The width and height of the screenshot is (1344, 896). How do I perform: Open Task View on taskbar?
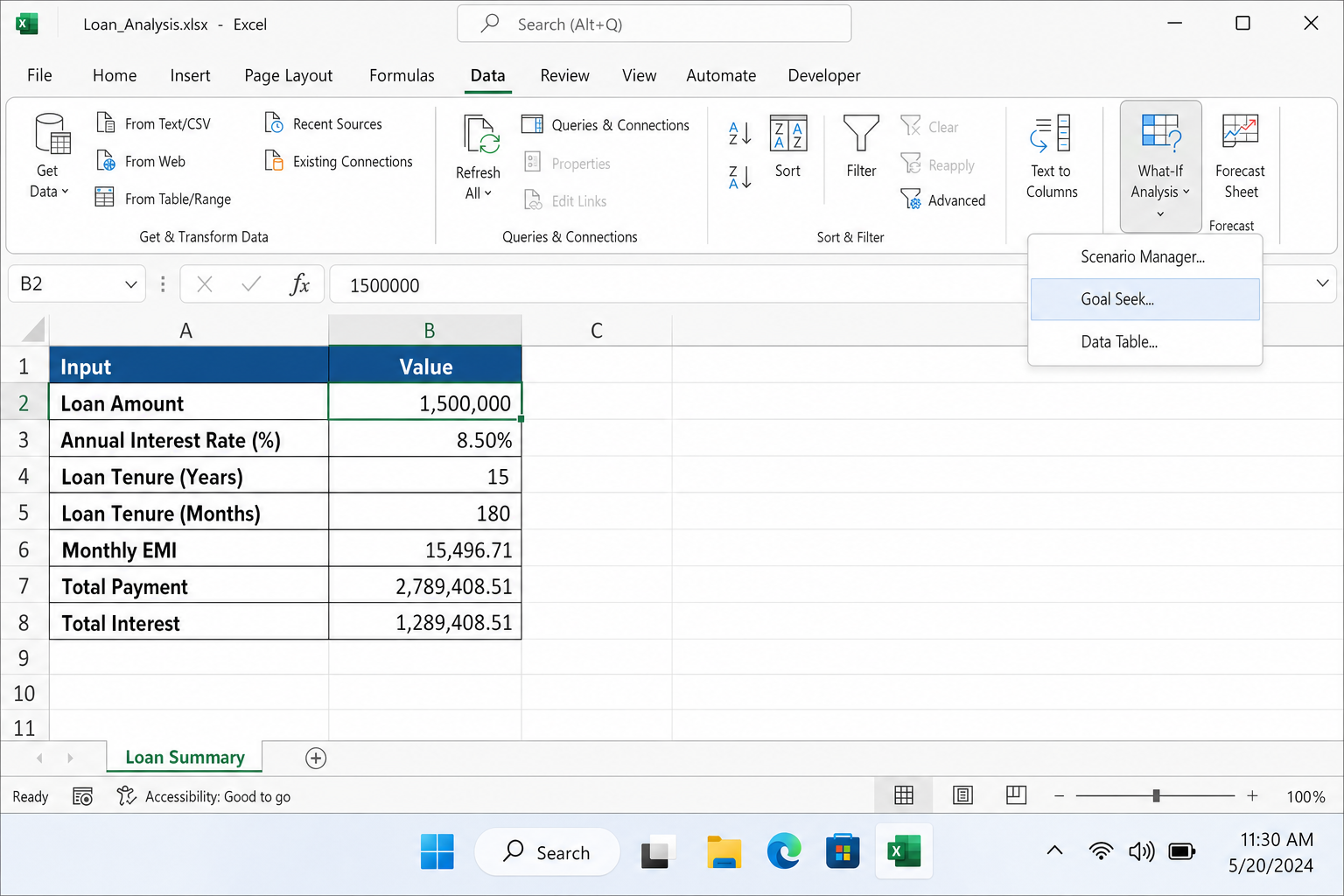pos(657,851)
